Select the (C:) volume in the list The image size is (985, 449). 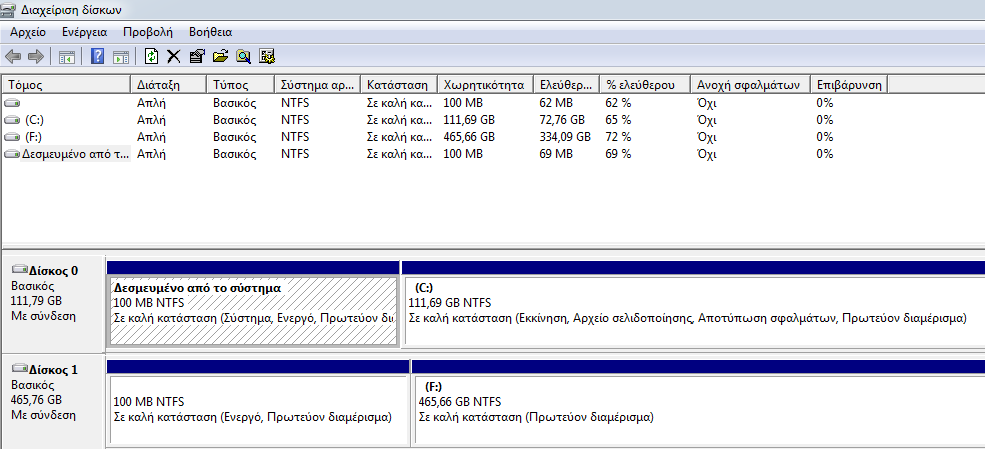coord(34,120)
